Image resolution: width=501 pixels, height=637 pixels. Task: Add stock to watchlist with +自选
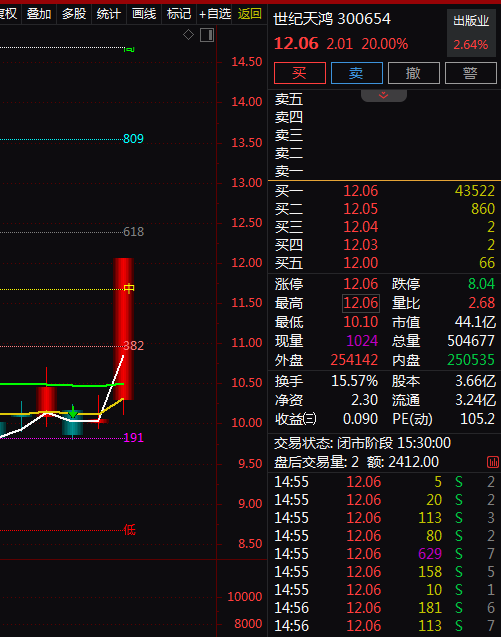pyautogui.click(x=215, y=14)
